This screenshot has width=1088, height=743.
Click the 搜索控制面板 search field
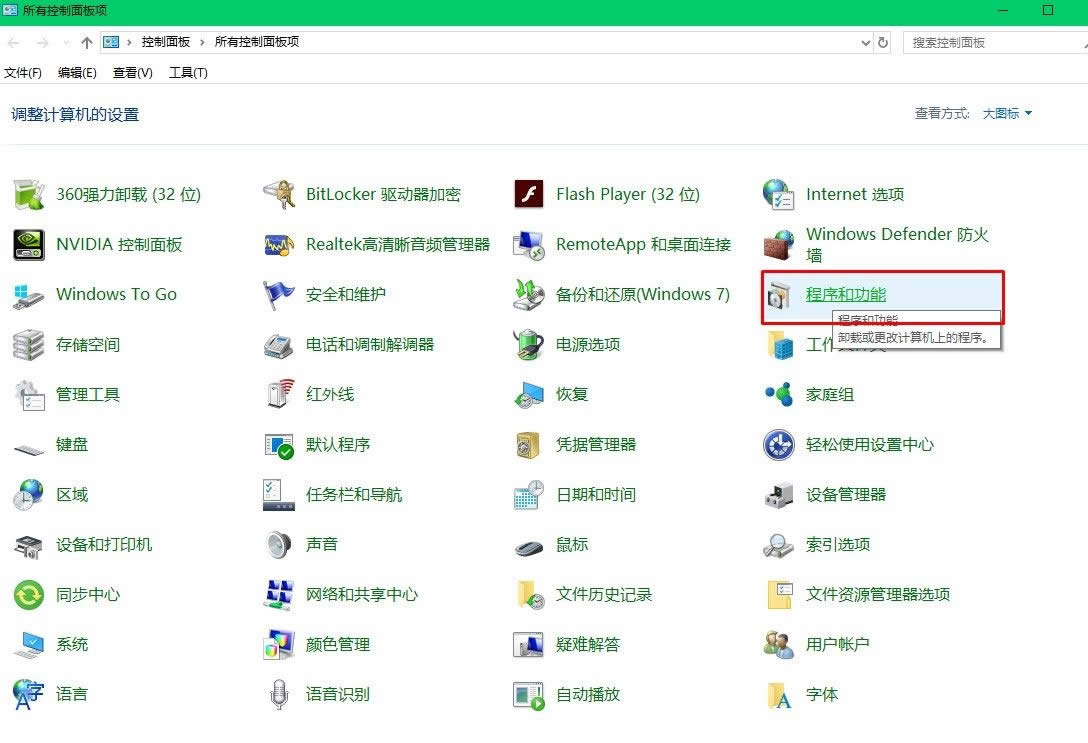(990, 43)
